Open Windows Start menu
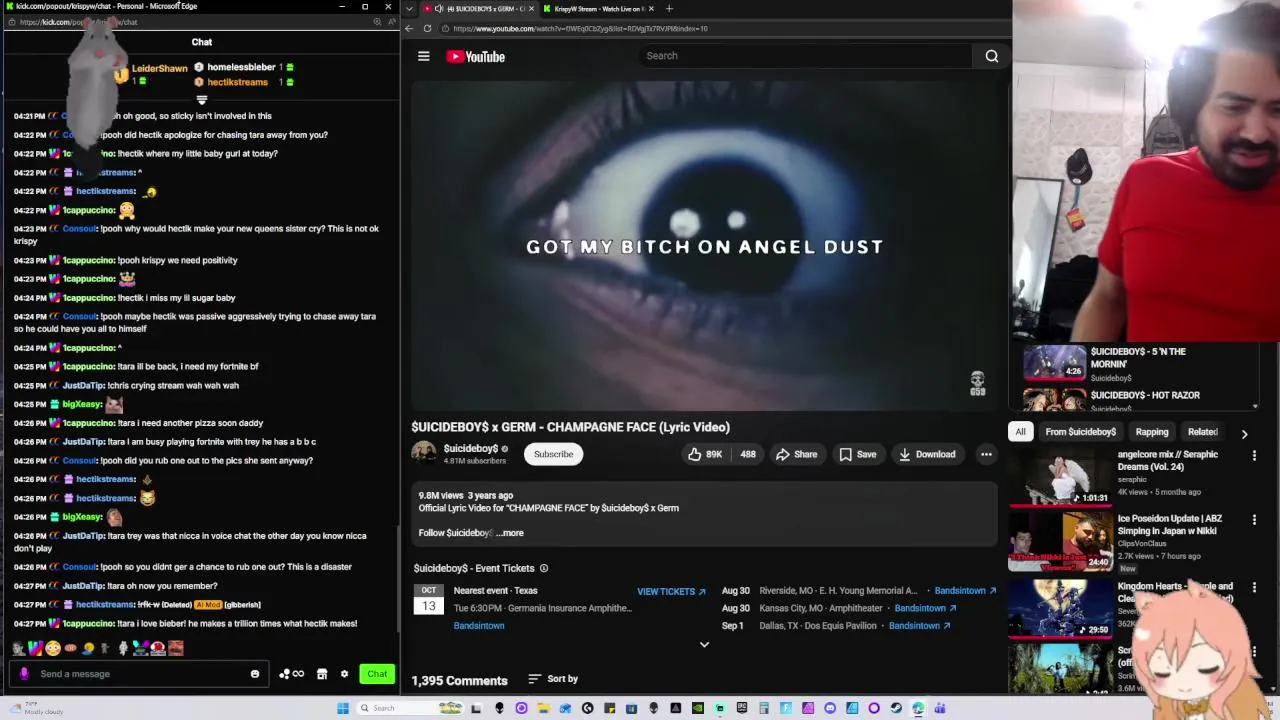The width and height of the screenshot is (1280, 720). 343,708
